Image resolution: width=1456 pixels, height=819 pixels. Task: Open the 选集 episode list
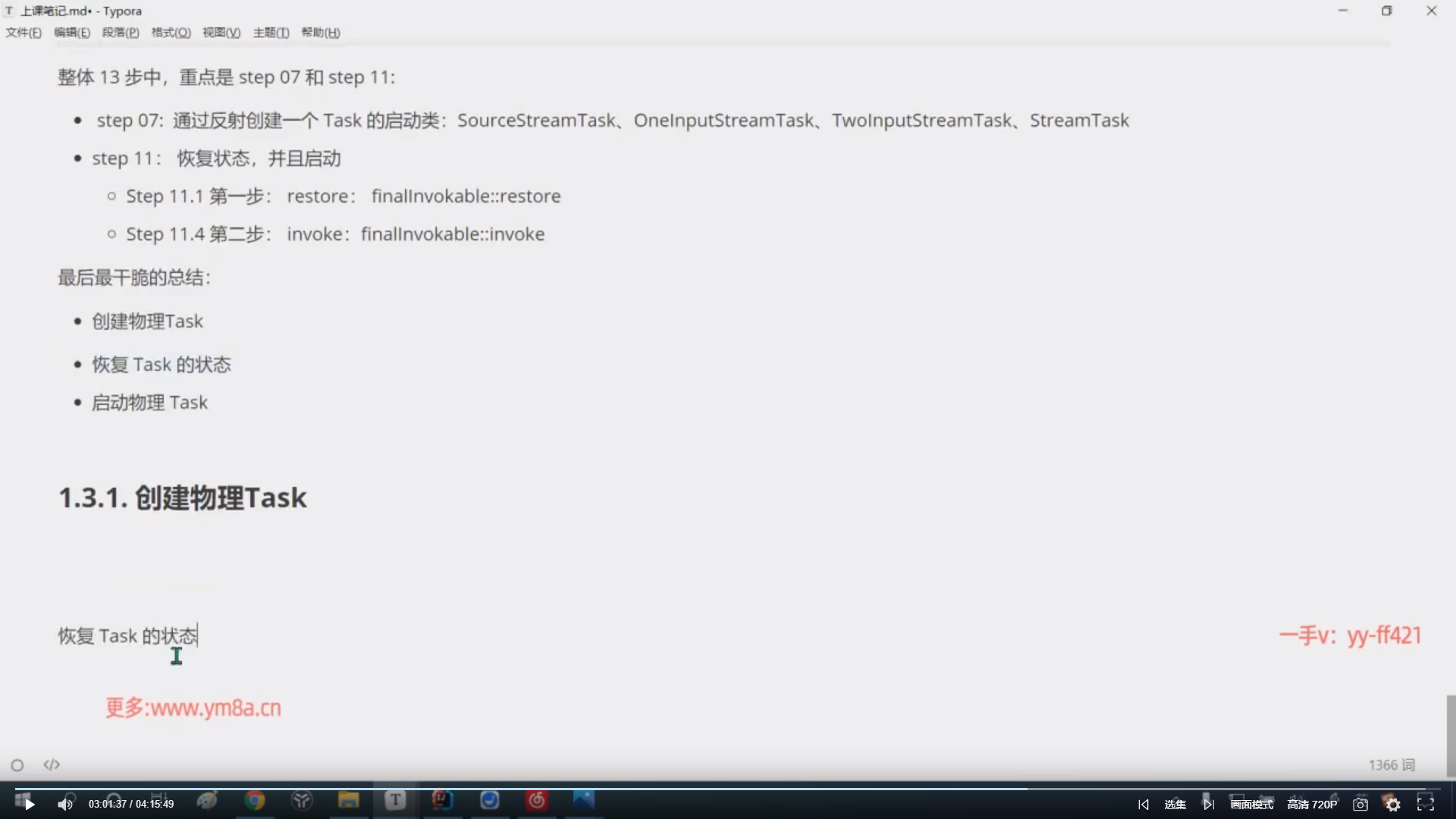[x=1175, y=805]
